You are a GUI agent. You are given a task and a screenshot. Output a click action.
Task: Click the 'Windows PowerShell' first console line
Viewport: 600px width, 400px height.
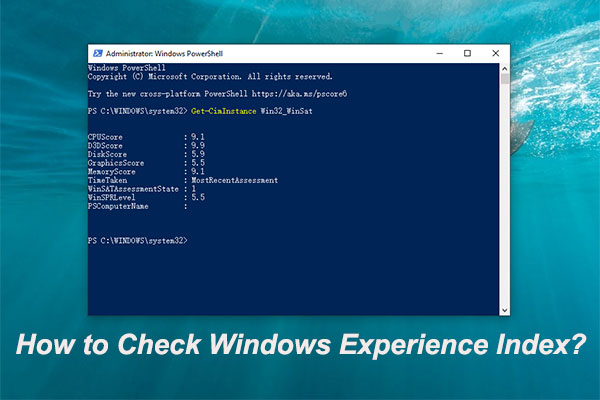(127, 68)
